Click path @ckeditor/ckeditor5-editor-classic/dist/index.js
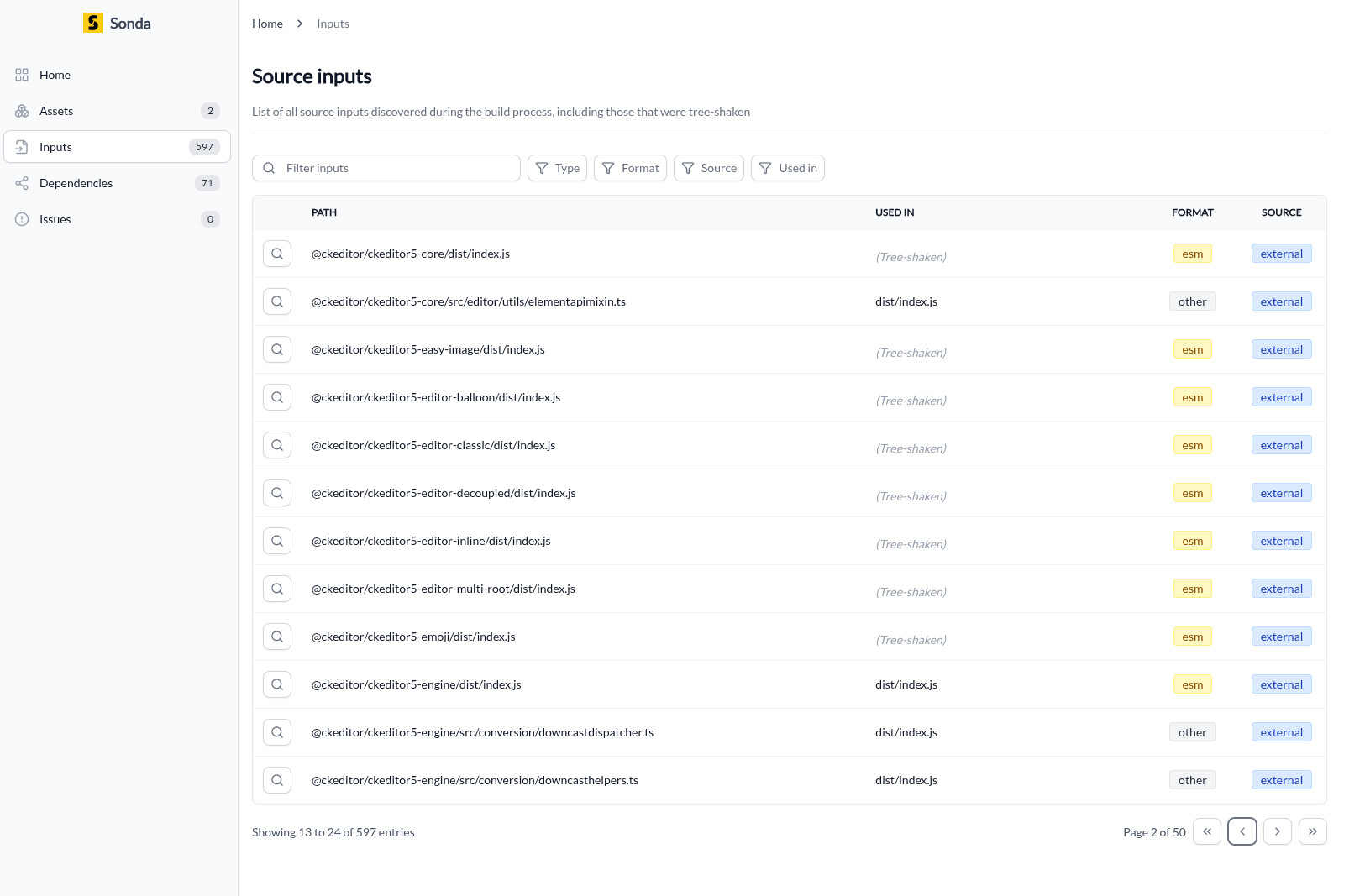 433,445
